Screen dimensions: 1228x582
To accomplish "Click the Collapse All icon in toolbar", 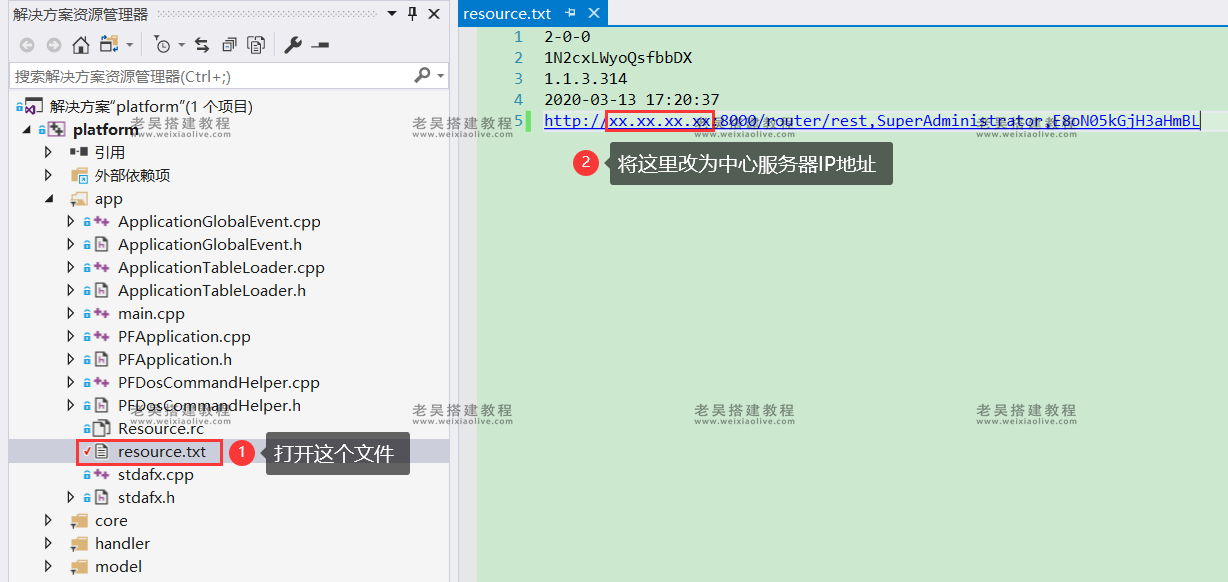I will 229,45.
